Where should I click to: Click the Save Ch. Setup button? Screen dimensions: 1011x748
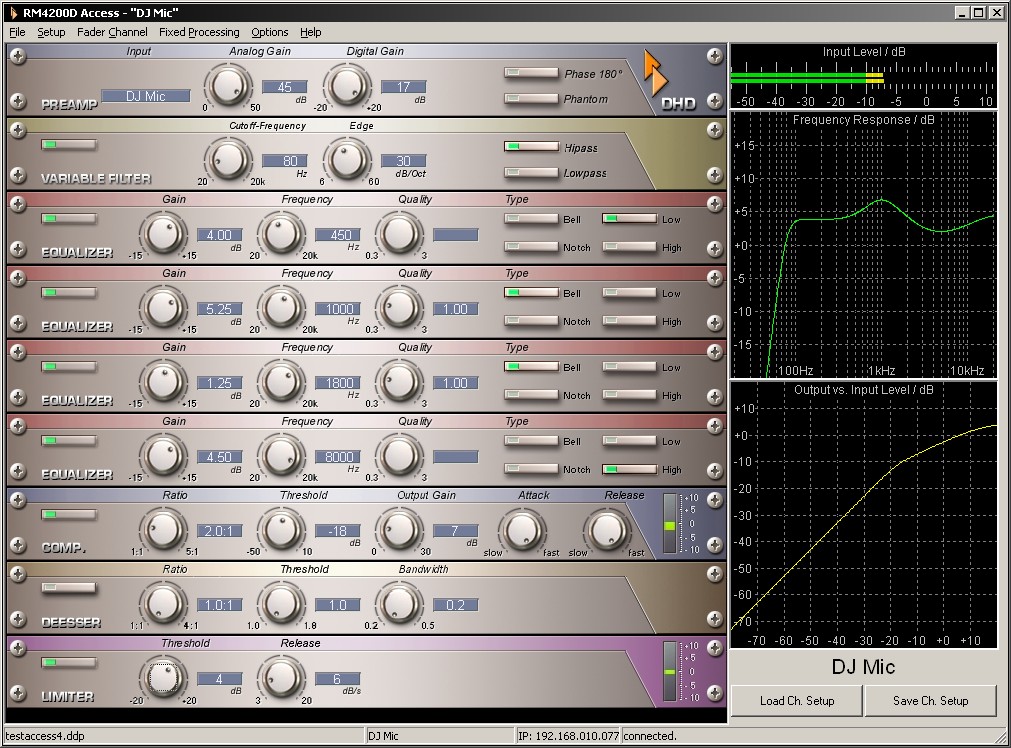pyautogui.click(x=930, y=701)
